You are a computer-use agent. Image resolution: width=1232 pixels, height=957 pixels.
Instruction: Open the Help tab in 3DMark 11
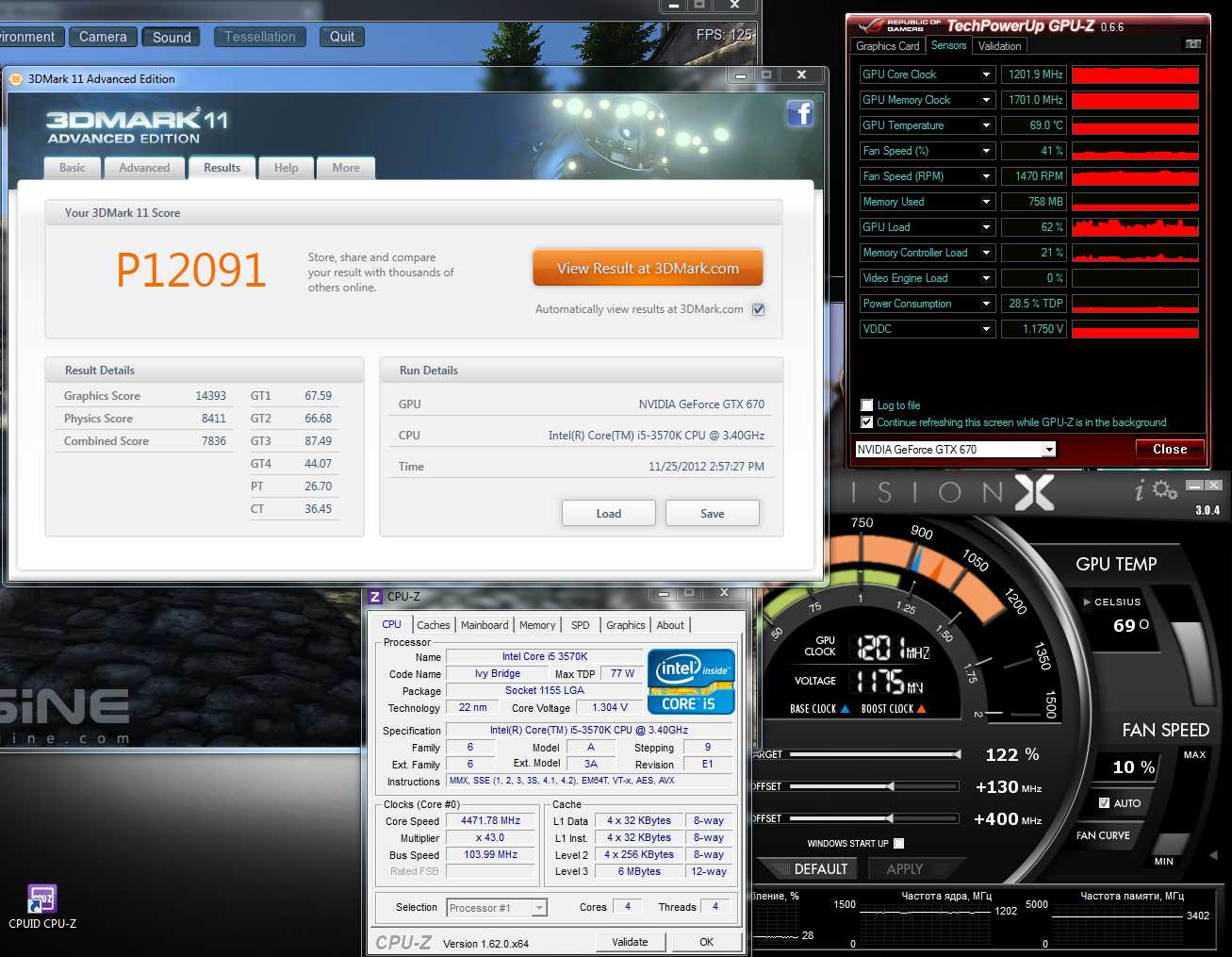coord(286,168)
